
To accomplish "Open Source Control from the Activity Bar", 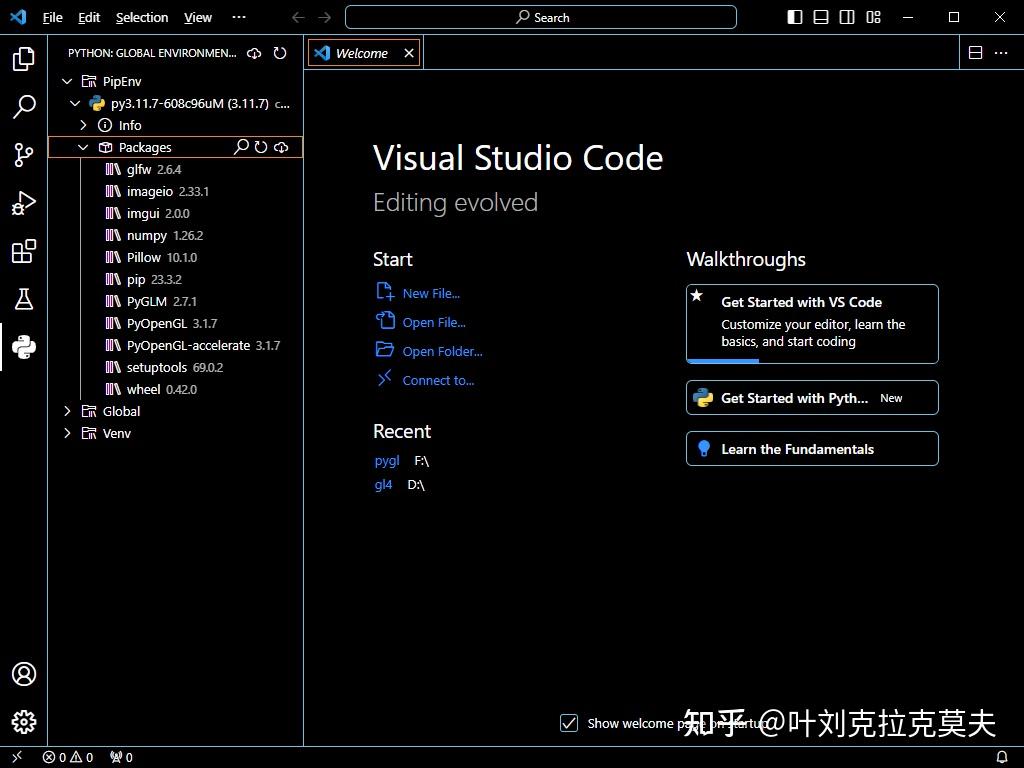I will pos(24,155).
